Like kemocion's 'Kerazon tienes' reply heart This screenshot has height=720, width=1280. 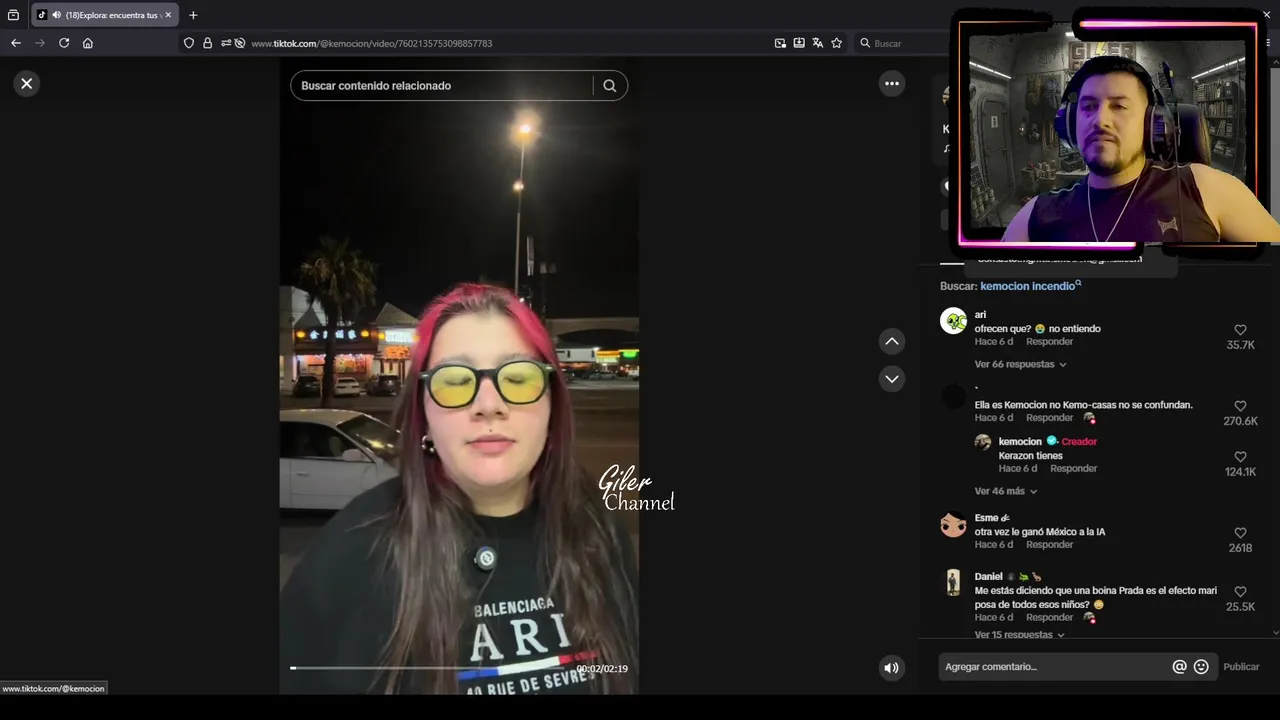click(1240, 457)
